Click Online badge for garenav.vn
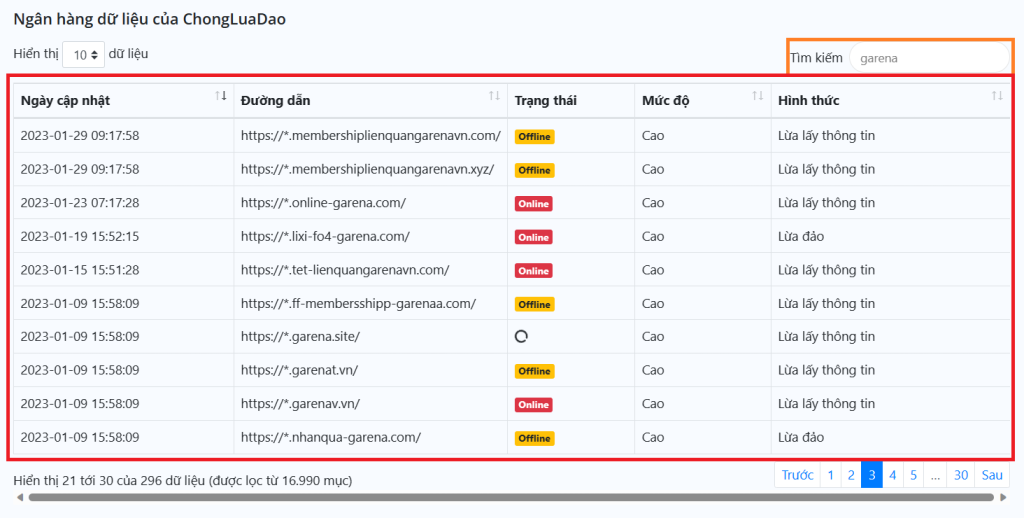Image resolution: width=1024 pixels, height=518 pixels. [534, 404]
